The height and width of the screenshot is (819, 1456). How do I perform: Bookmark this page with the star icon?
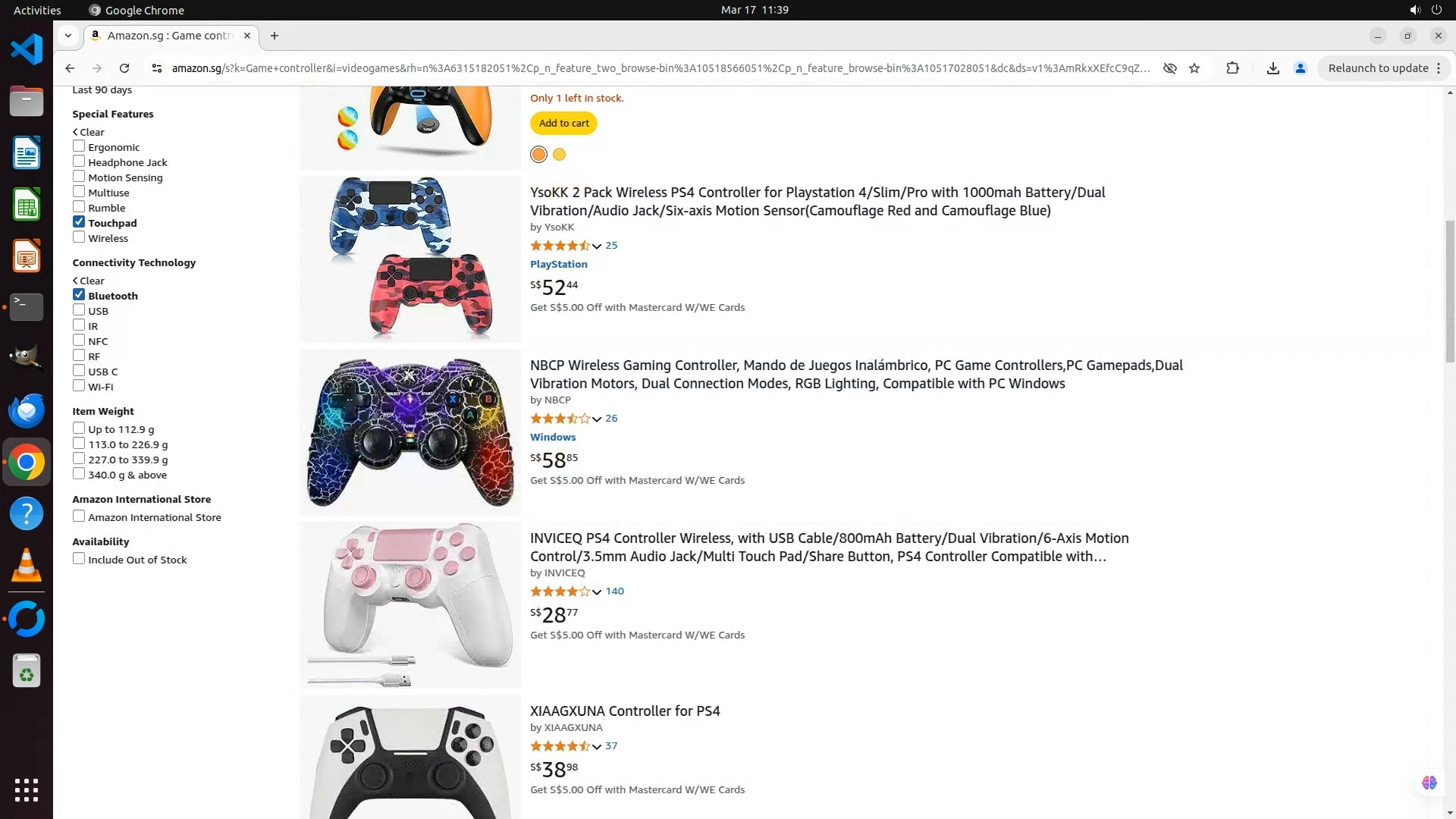coord(1194,68)
